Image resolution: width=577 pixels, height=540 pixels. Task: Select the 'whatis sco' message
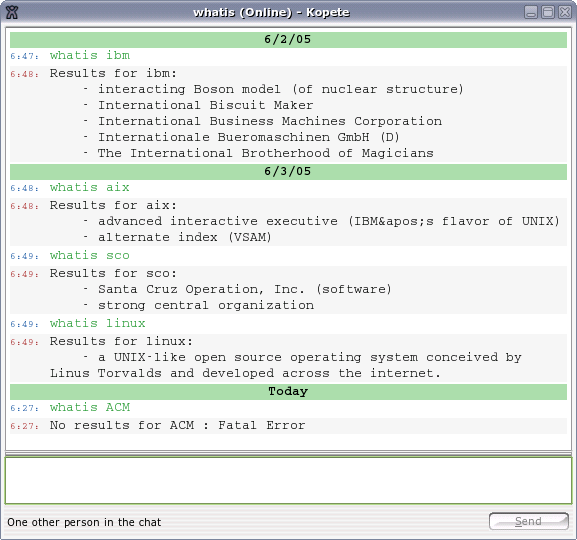click(x=89, y=256)
